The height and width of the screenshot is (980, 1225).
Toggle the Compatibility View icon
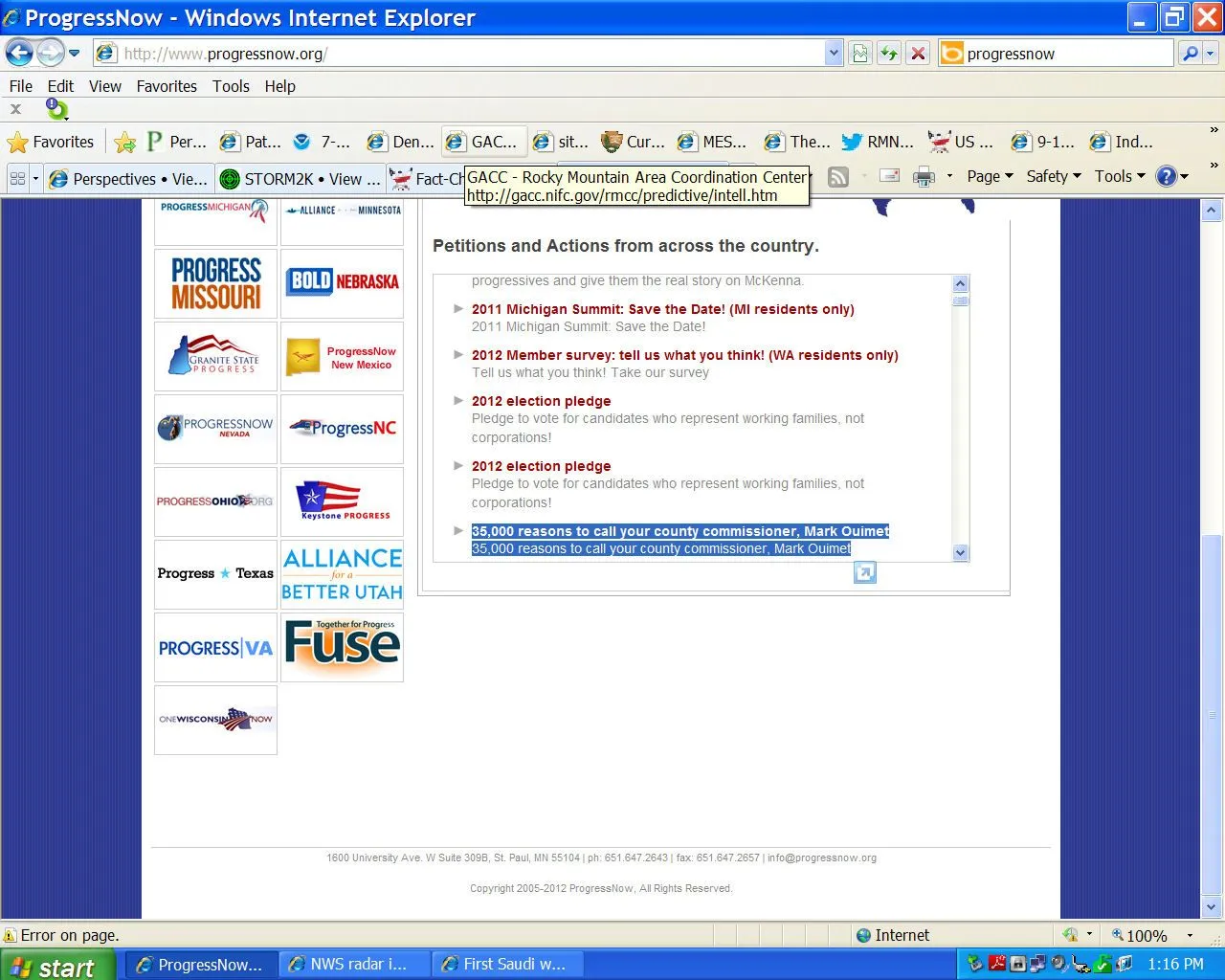click(860, 54)
